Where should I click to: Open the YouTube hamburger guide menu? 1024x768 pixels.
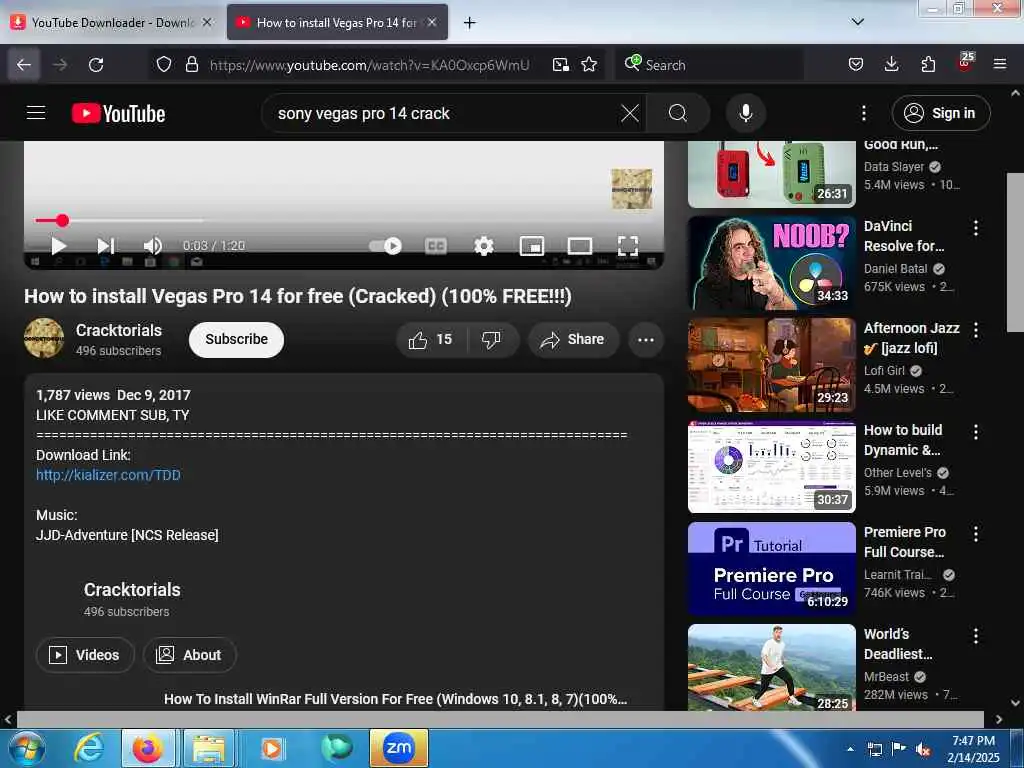[x=36, y=113]
